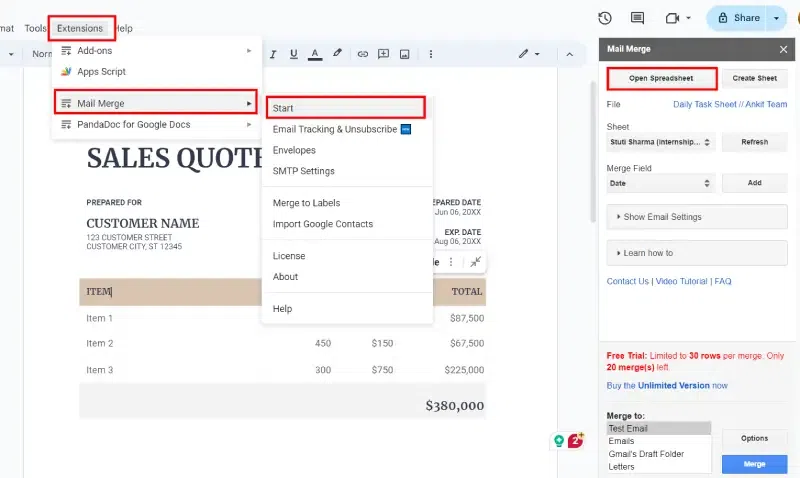Click the Apps Script icon entry
The width and height of the screenshot is (800, 478).
(156, 72)
